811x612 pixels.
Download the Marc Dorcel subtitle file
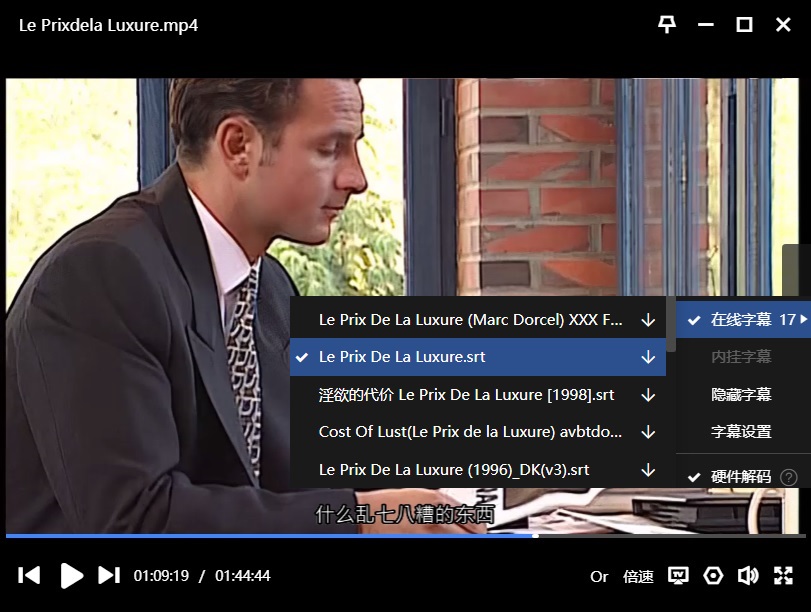click(648, 320)
